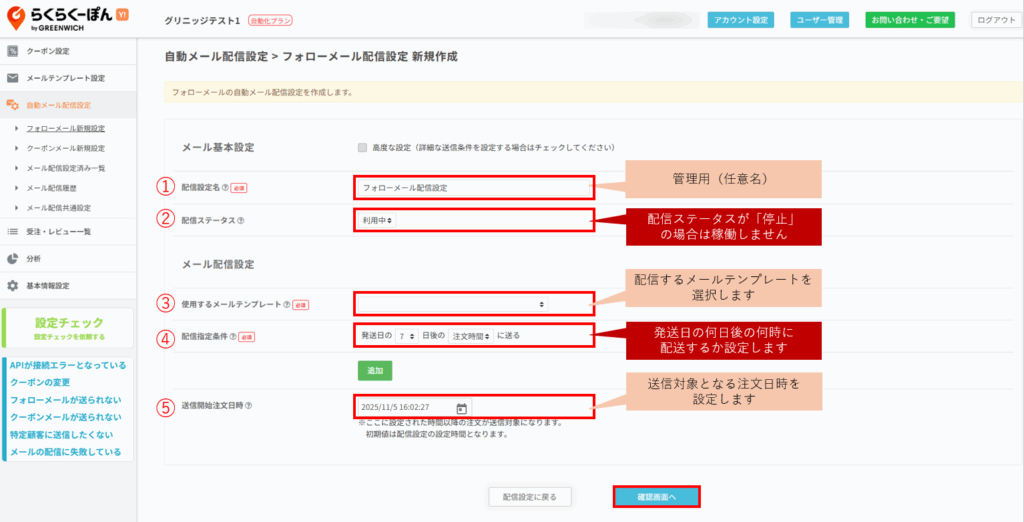Click the 分析 pie chart icon
Image resolution: width=1024 pixels, height=522 pixels.
[x=12, y=258]
